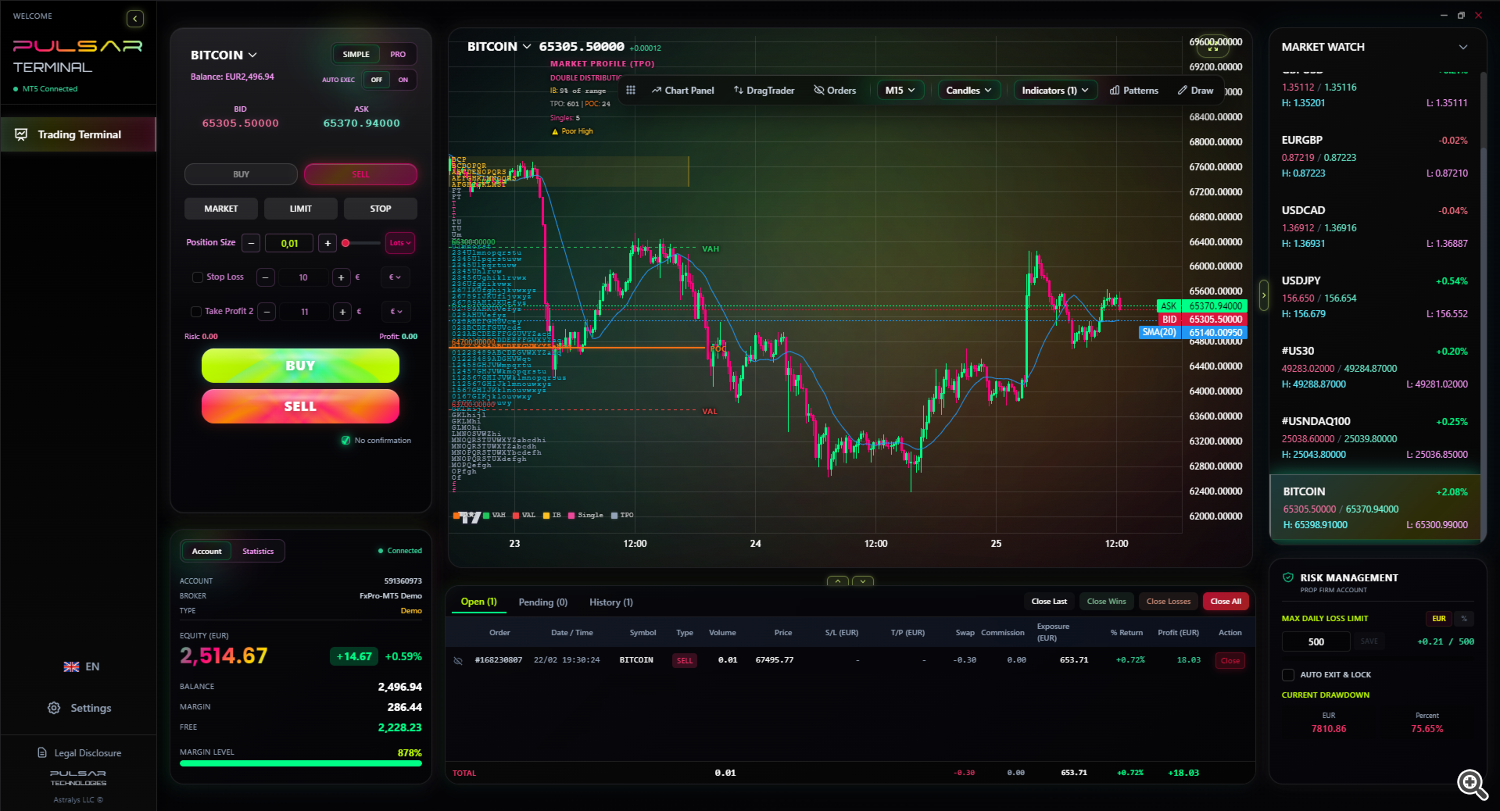
Task: Click the large green BUY button
Action: [300, 366]
